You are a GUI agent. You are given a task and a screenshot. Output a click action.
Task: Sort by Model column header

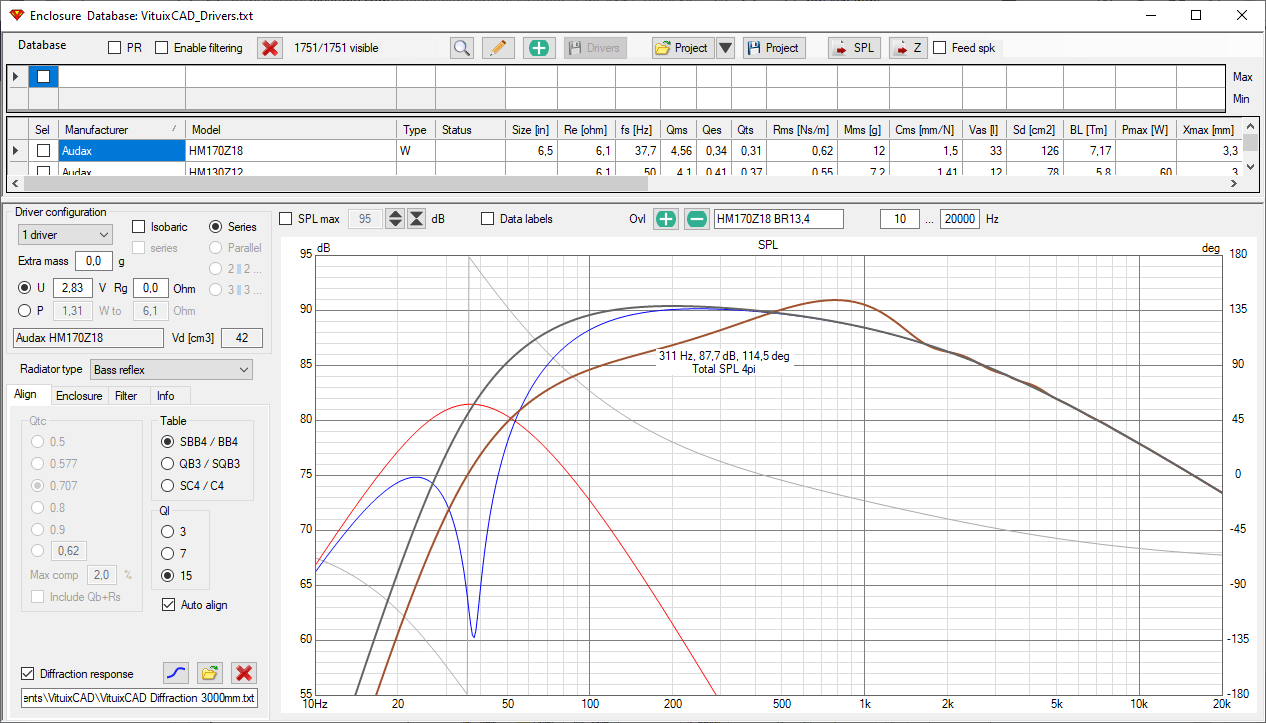pos(291,130)
